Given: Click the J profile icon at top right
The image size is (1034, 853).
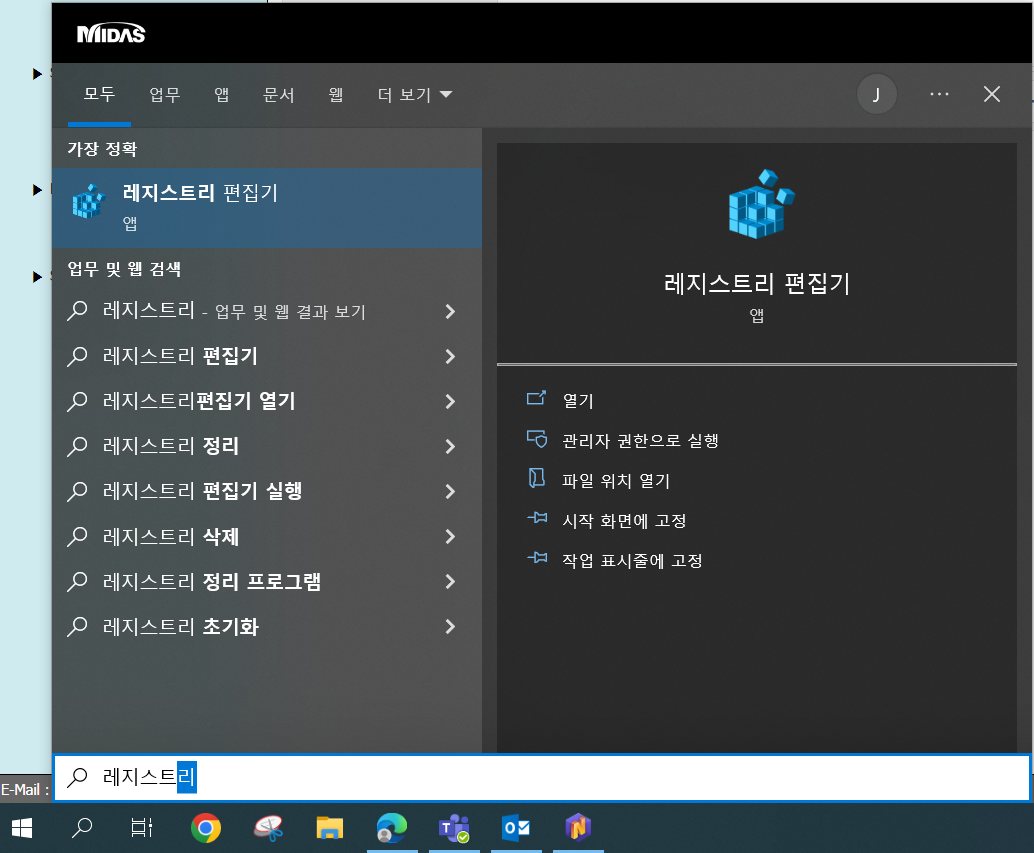Looking at the screenshot, I should pos(877,94).
